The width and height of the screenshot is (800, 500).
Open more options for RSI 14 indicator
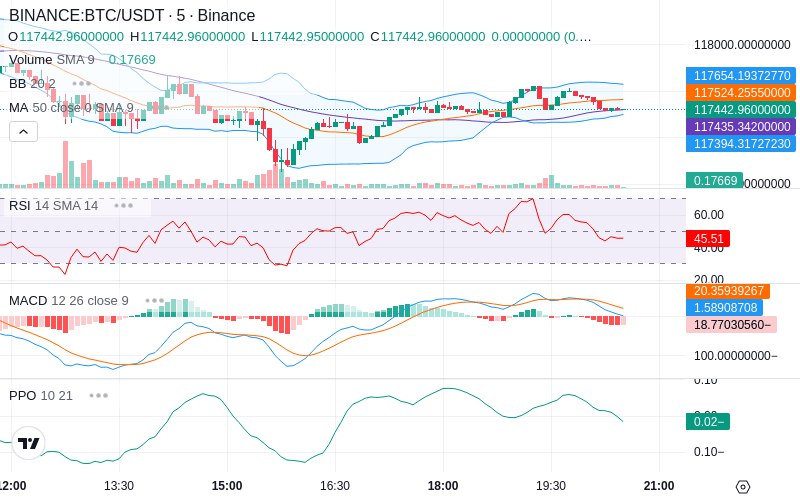(x=123, y=206)
